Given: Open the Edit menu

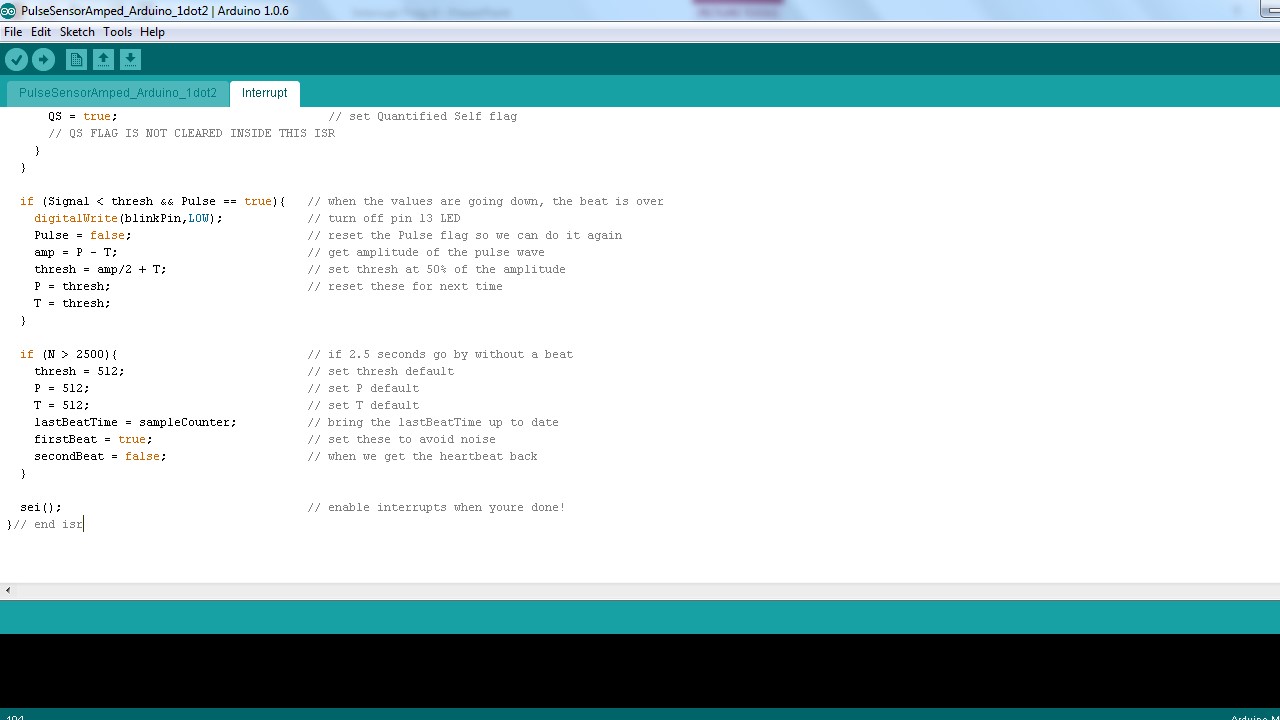Looking at the screenshot, I should point(41,31).
